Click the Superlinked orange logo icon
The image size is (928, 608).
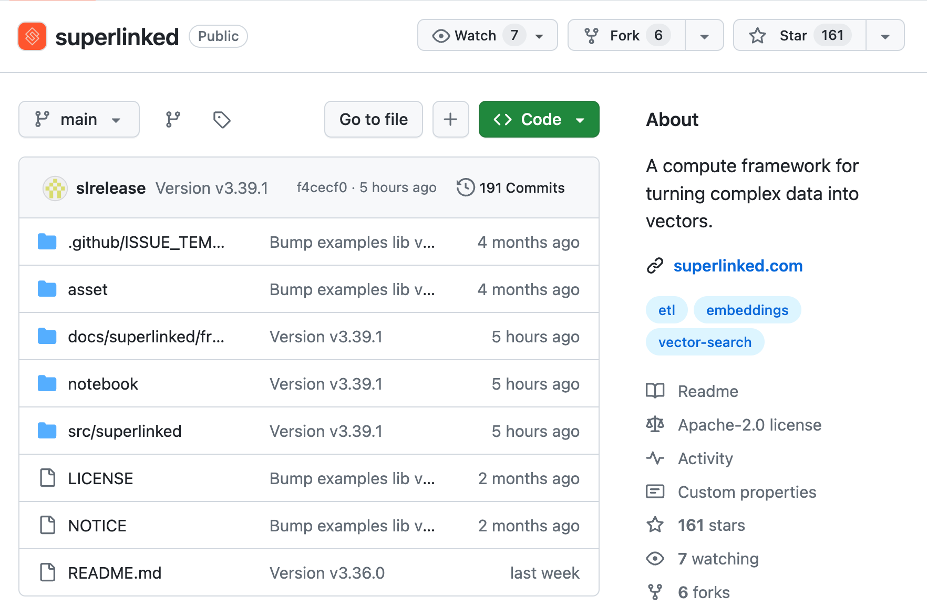click(x=32, y=37)
